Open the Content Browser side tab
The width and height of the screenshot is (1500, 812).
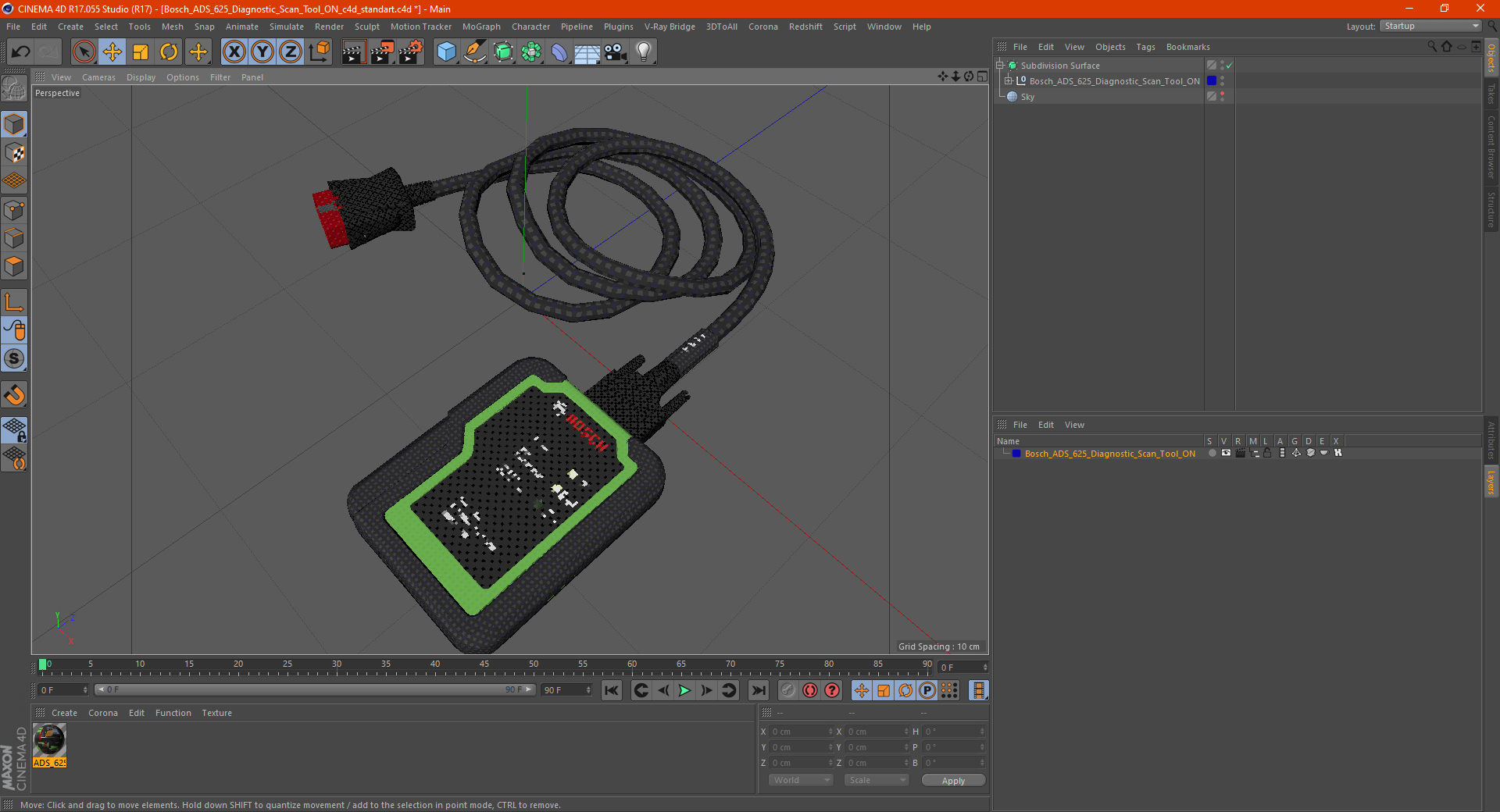pos(1491,147)
